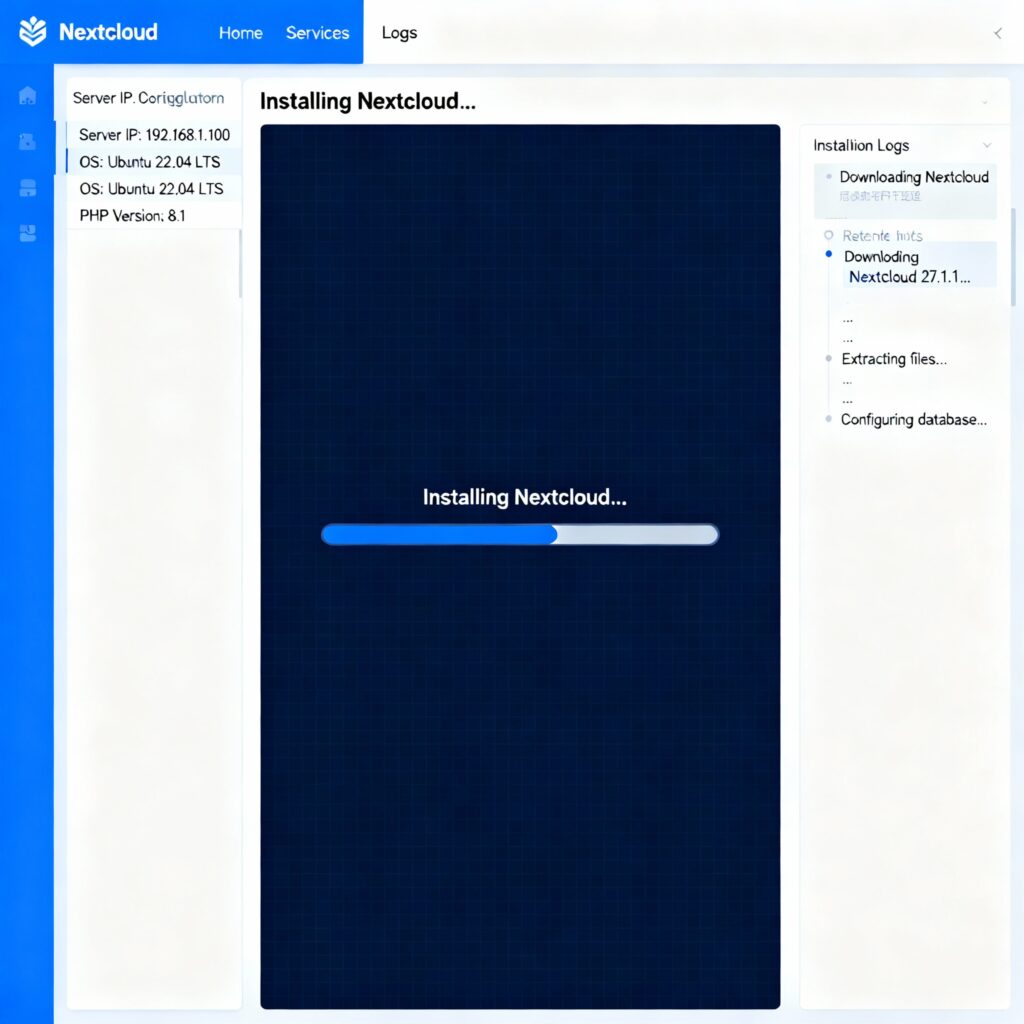Select the Server IP 192.168.1.100 row
Image resolution: width=1024 pixels, height=1024 pixels.
154,135
